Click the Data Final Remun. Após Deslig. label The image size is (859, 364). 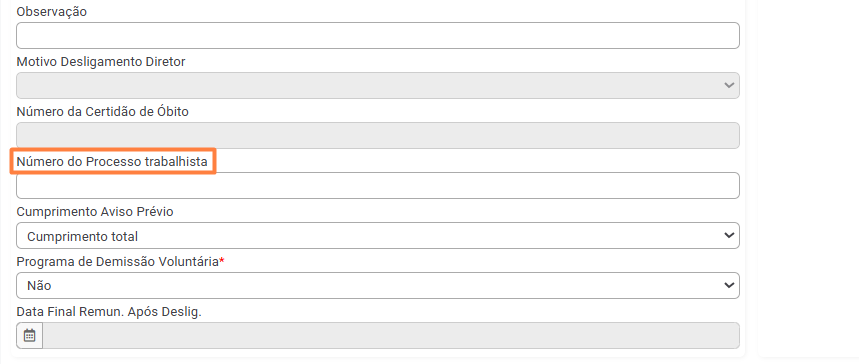click(109, 312)
